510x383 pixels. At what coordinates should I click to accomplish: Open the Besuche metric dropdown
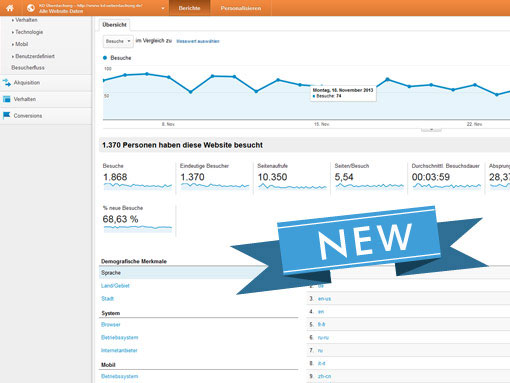[x=118, y=41]
